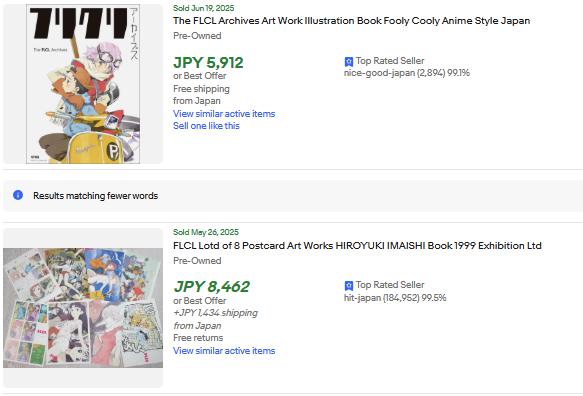Click Top Rated Seller badge icon for hit-japan
This screenshot has width=583, height=396.
(348, 286)
